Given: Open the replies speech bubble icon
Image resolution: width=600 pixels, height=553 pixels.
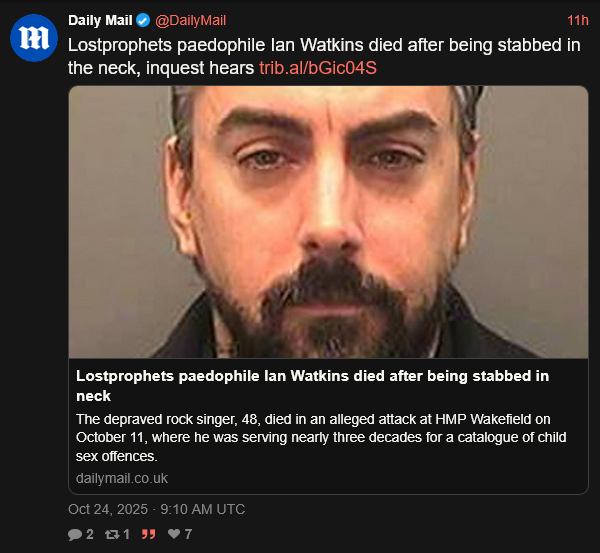Looking at the screenshot, I should (75, 534).
